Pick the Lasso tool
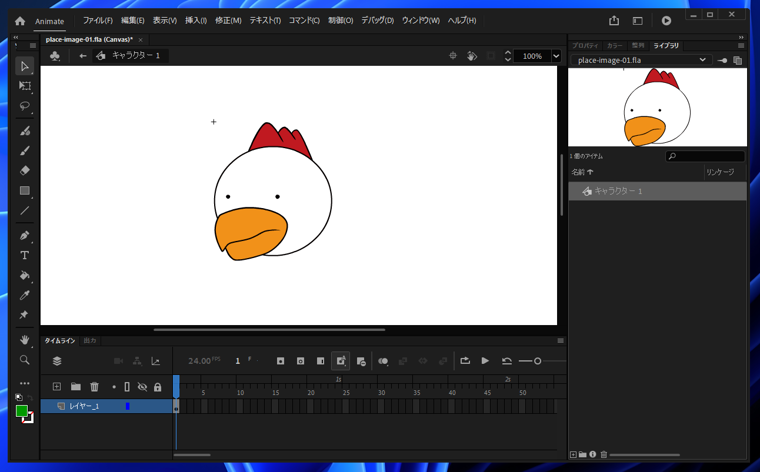The width and height of the screenshot is (760, 472). [x=25, y=106]
